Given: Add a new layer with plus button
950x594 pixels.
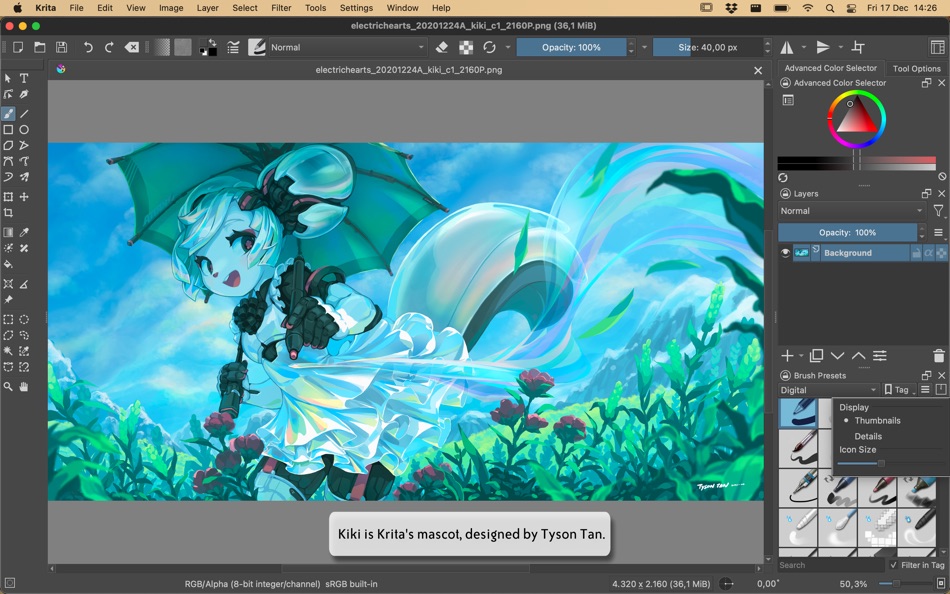Looking at the screenshot, I should tap(787, 356).
